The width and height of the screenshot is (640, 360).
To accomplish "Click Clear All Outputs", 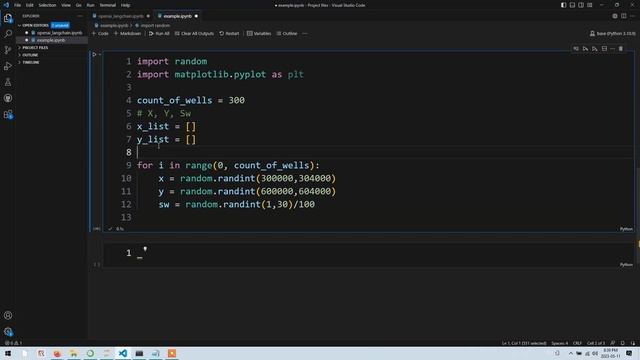I will click(x=194, y=33).
